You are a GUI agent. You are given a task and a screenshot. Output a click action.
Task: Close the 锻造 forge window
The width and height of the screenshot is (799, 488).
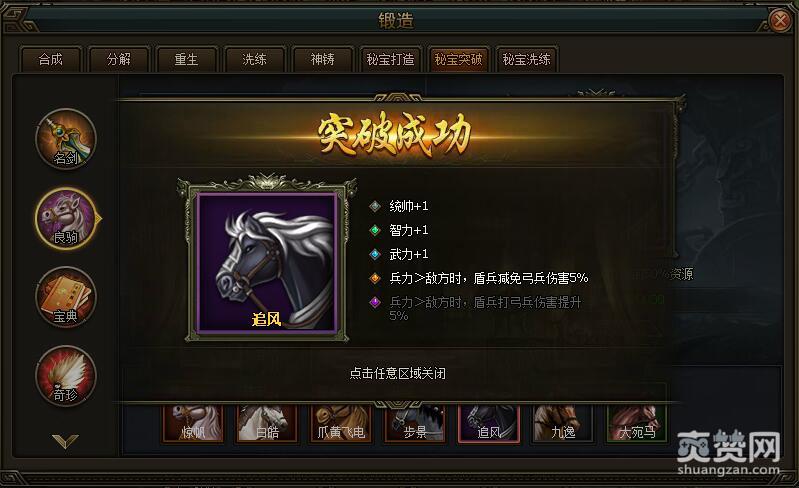tap(780, 21)
